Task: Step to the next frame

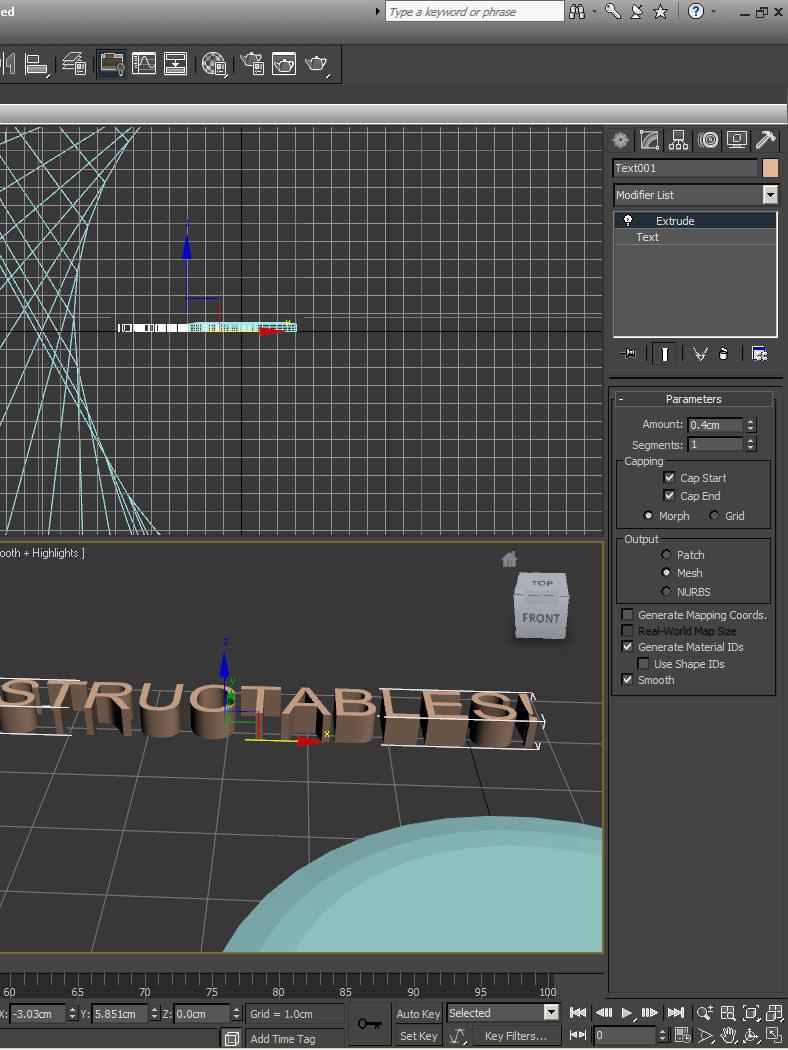Action: coord(649,1013)
